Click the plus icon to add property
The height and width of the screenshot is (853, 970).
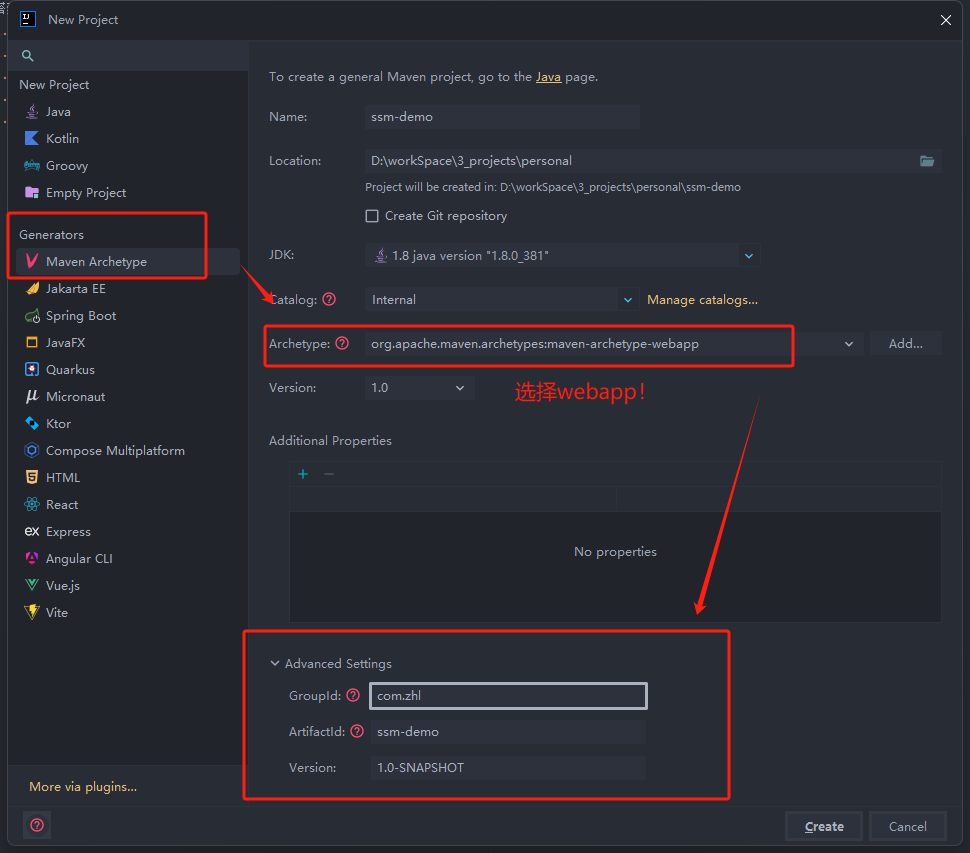(x=303, y=474)
